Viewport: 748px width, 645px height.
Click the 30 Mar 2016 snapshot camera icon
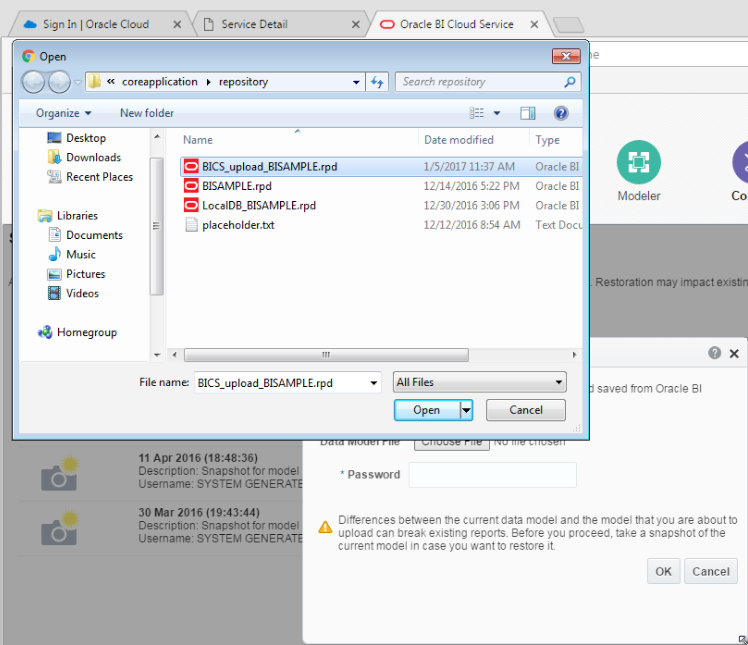pos(59,528)
